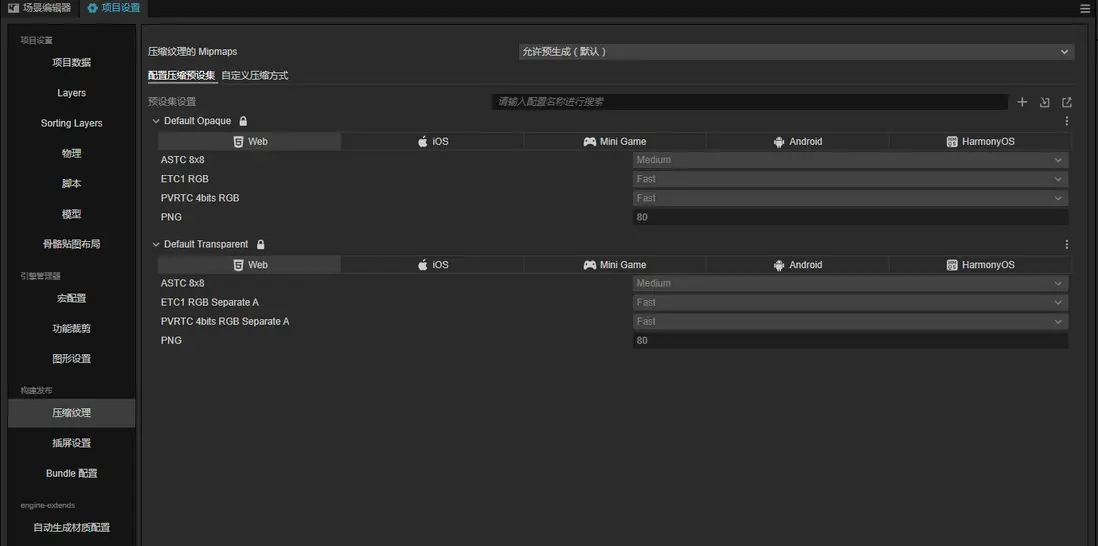
Task: Click PNG value field in Default Transparent
Action: (x=850, y=340)
